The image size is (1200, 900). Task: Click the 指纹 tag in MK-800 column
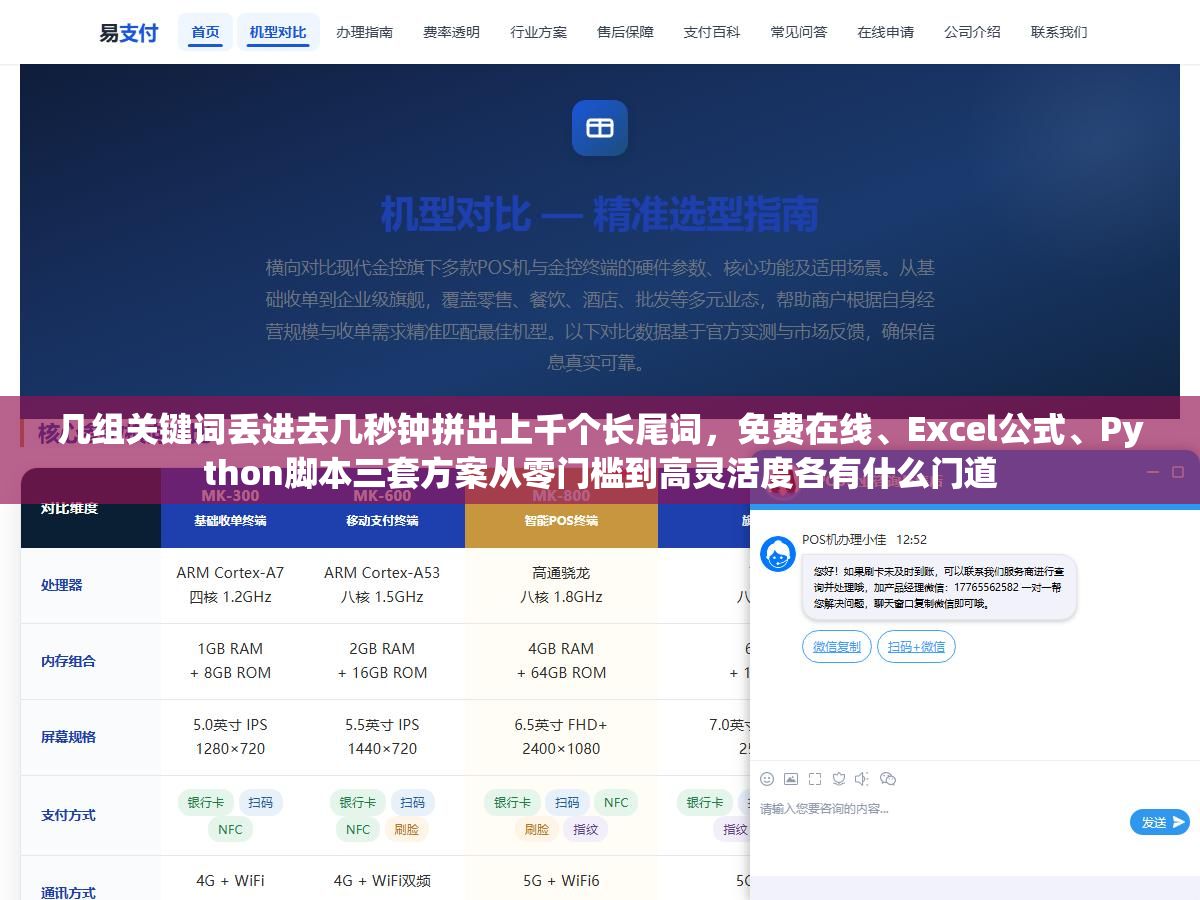[x=586, y=829]
